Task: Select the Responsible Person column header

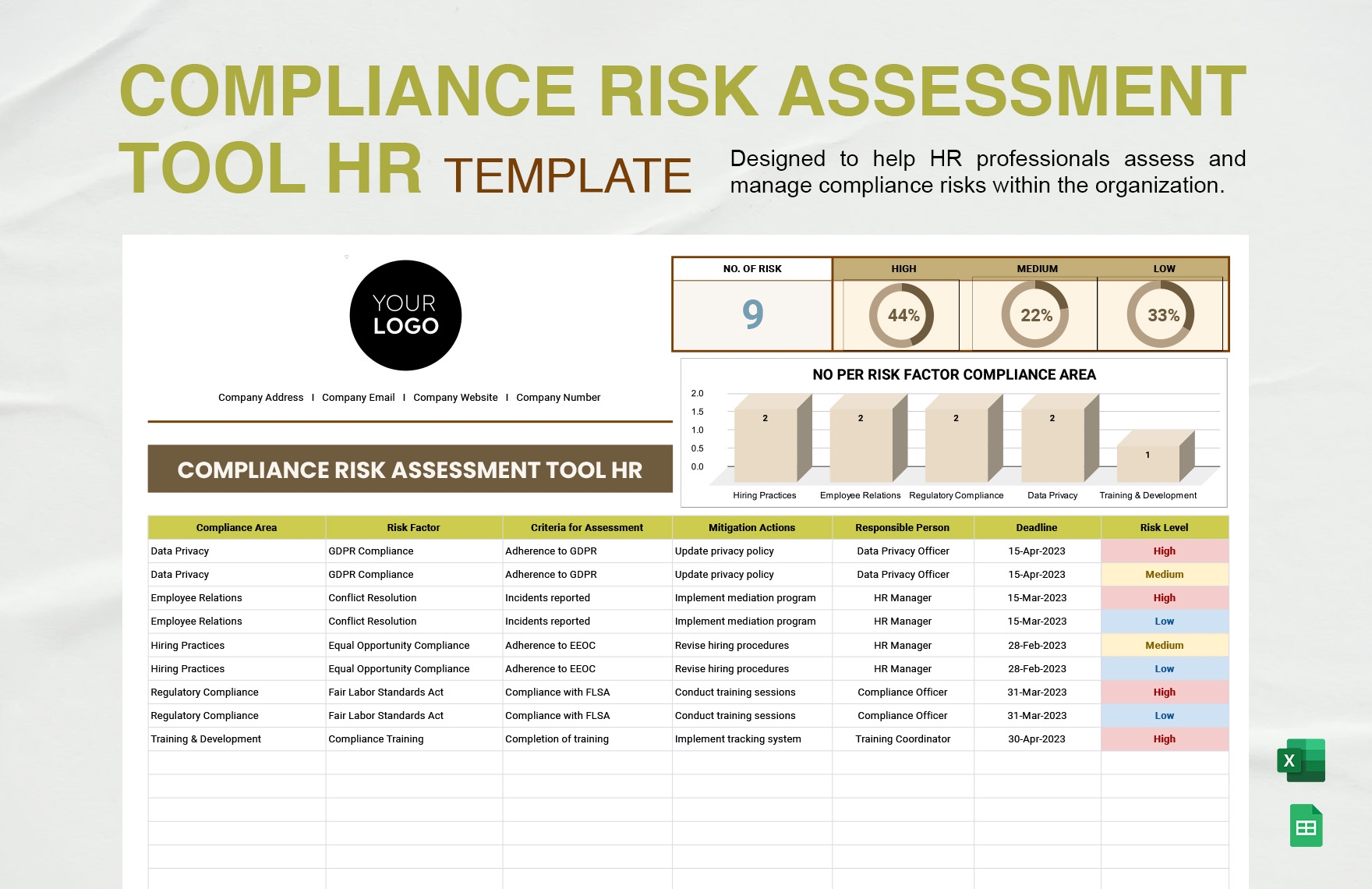Action: 902,528
